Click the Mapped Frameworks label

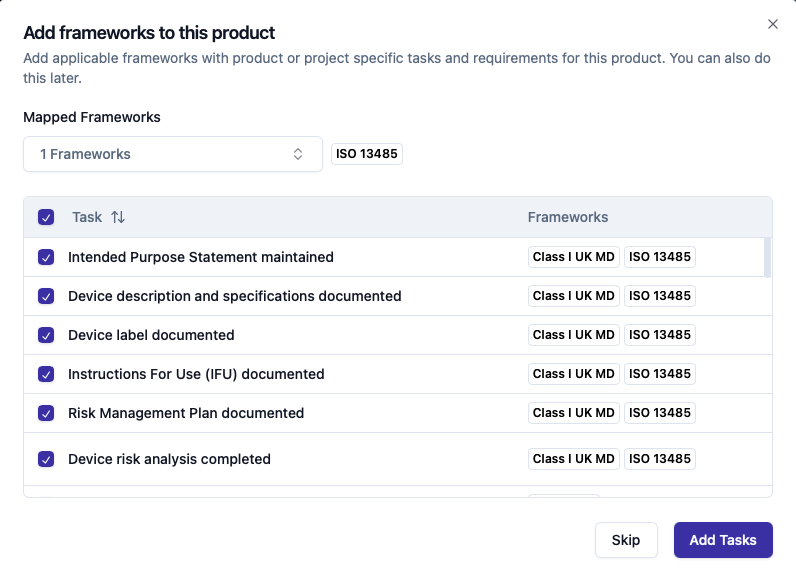(92, 117)
